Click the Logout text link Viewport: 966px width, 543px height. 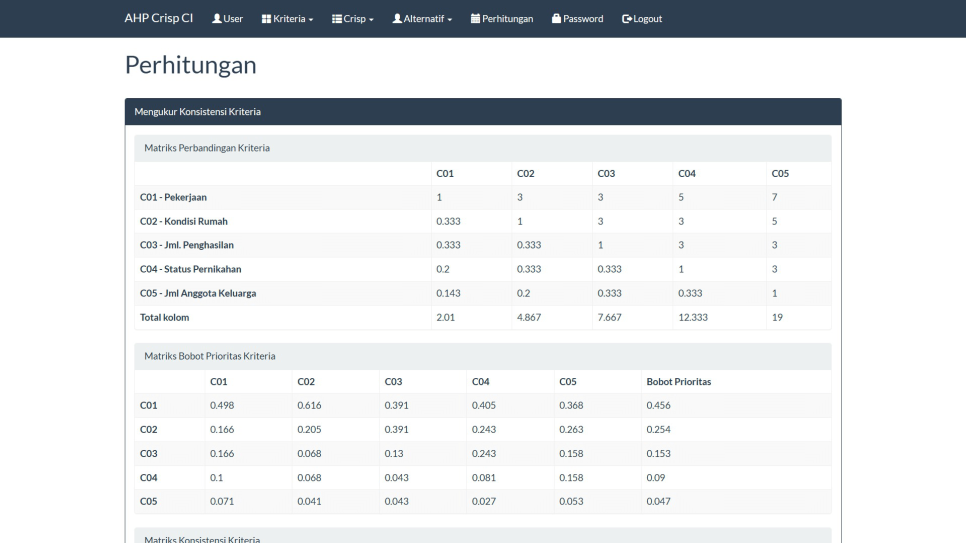pyautogui.click(x=648, y=19)
